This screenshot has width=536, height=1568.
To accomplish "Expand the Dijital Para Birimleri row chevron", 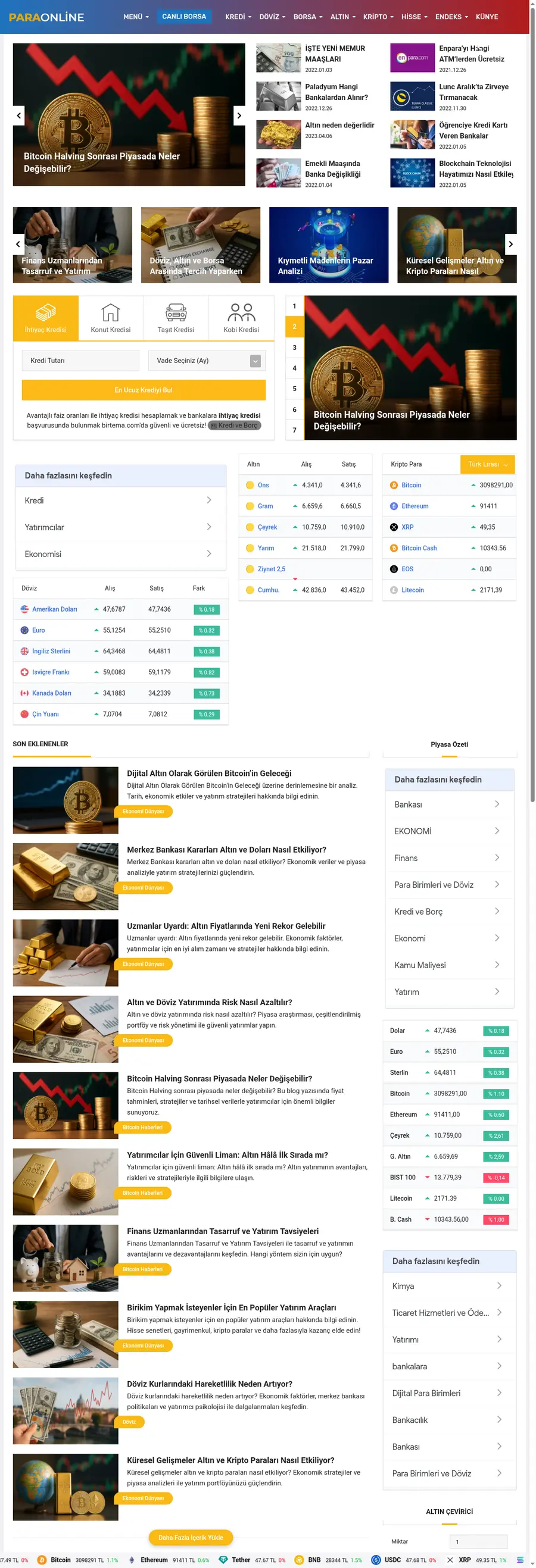I will [x=499, y=1392].
